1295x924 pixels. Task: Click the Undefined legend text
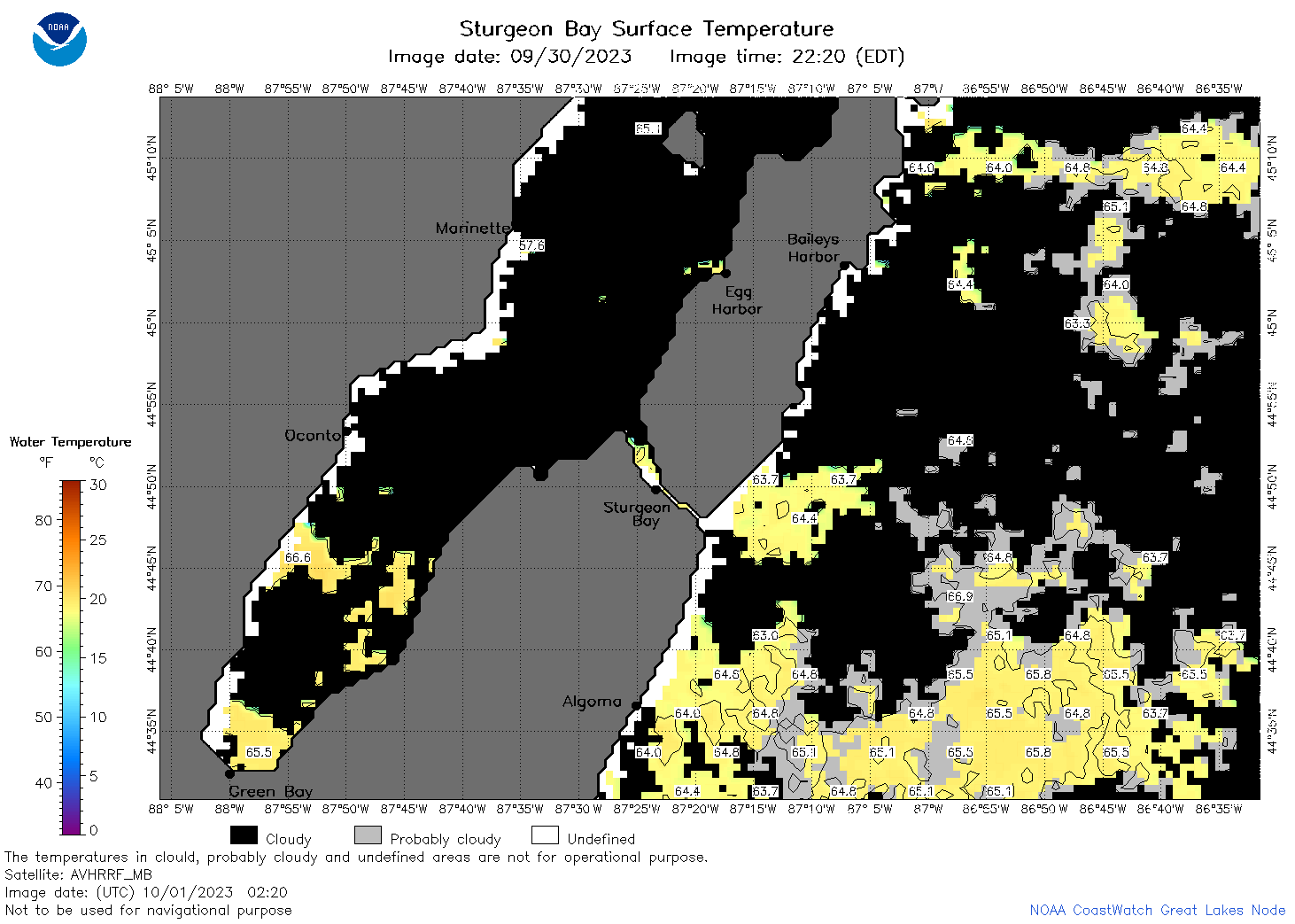(x=601, y=839)
